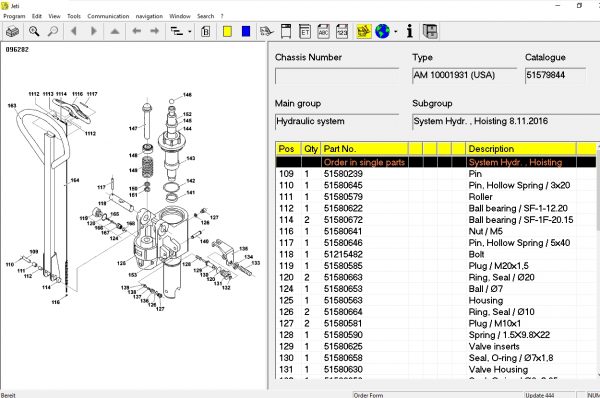Open the question mark help menu

point(222,16)
